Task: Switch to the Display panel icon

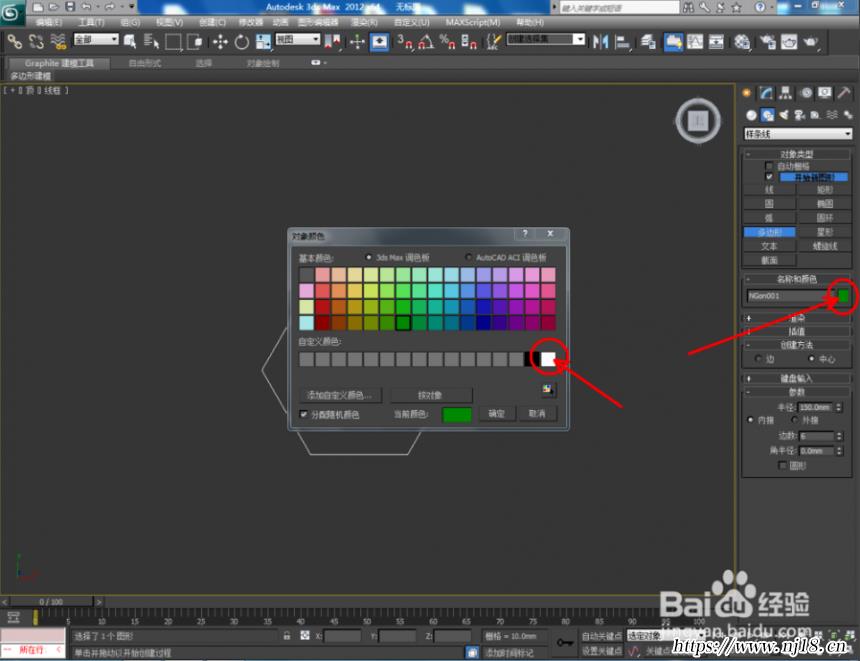Action: 825,93
